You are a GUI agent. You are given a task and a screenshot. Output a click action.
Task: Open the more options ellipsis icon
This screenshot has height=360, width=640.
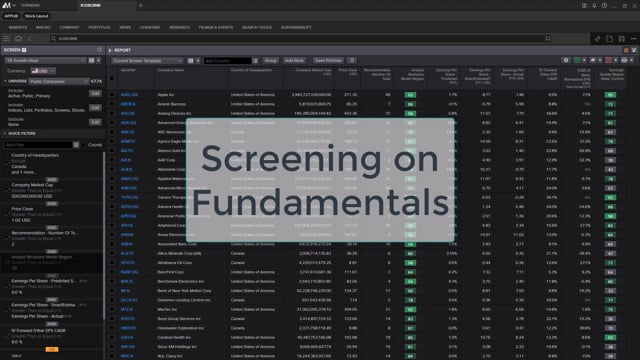click(x=633, y=38)
